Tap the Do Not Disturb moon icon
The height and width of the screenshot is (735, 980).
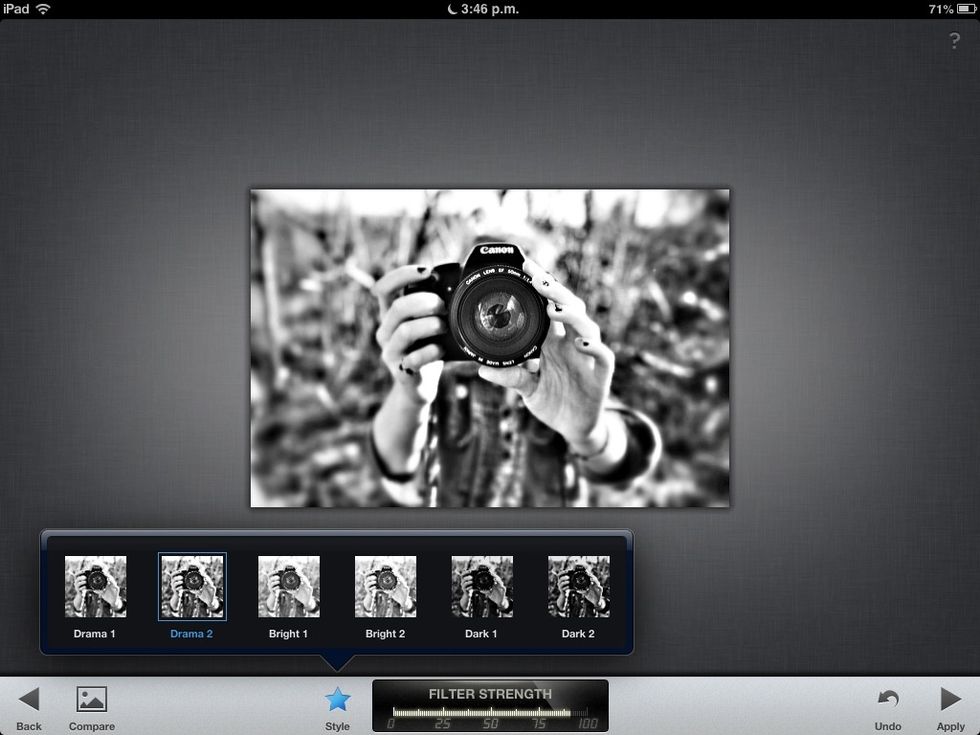tap(452, 9)
